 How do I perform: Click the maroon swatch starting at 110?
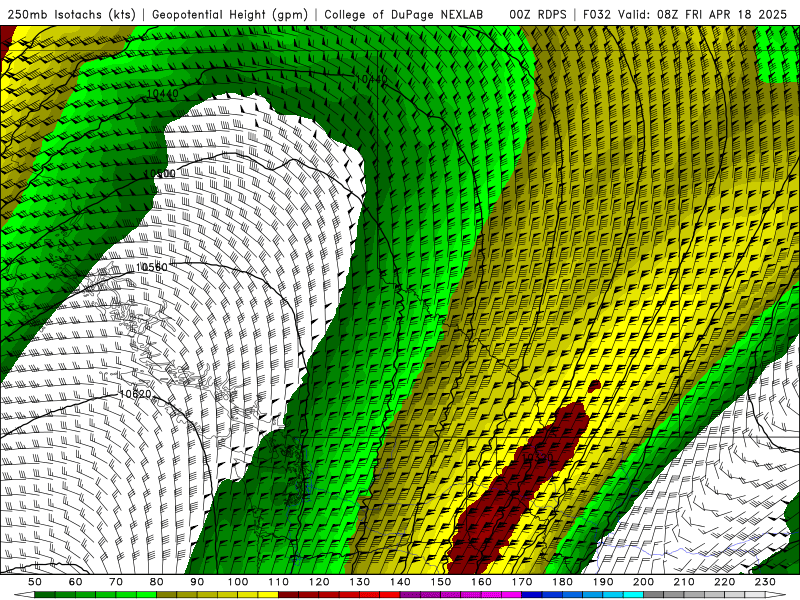[289, 595]
